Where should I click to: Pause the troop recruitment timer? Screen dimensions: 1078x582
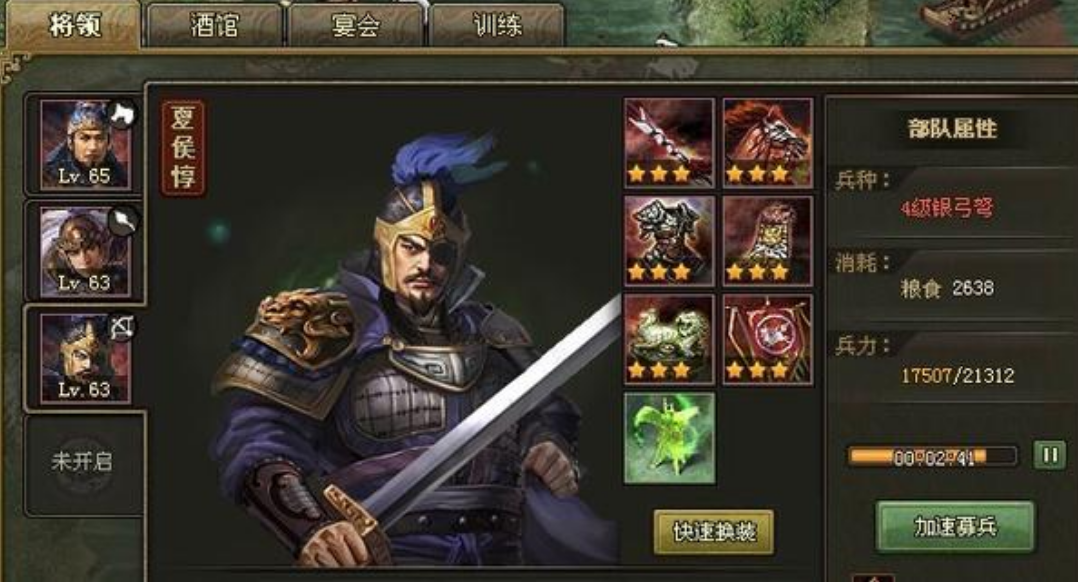(1050, 455)
